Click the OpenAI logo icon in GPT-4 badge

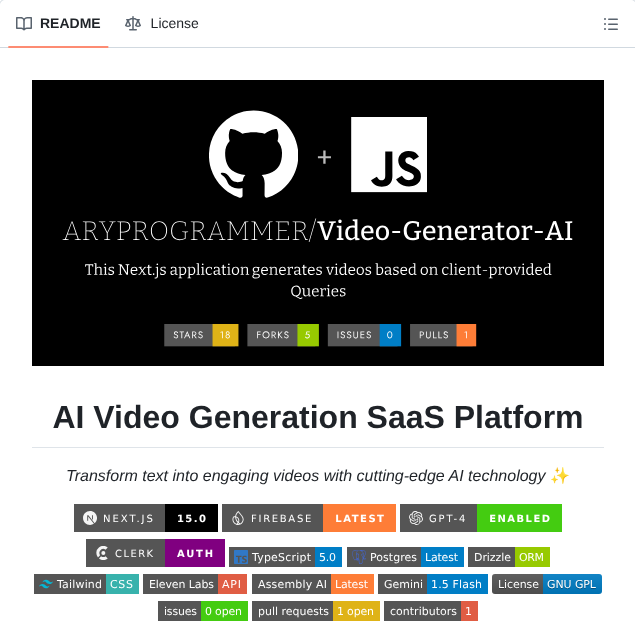416,518
